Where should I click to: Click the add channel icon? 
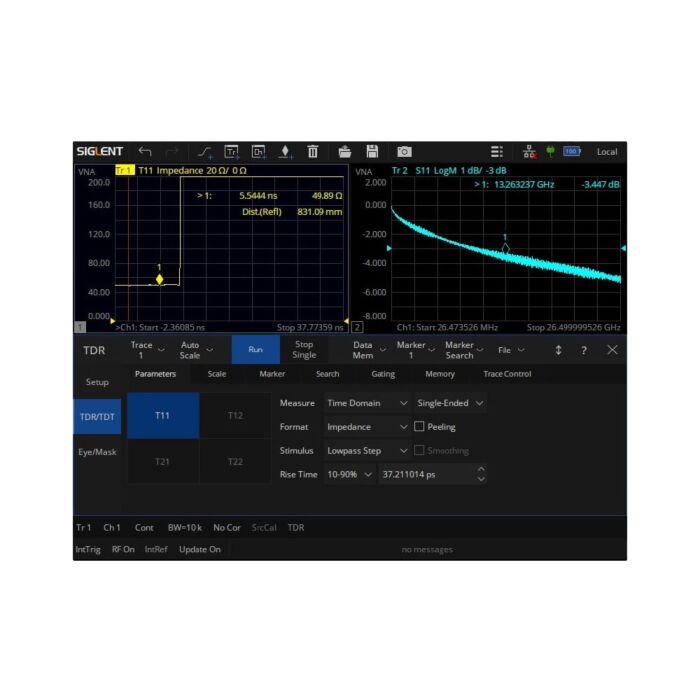pos(258,152)
